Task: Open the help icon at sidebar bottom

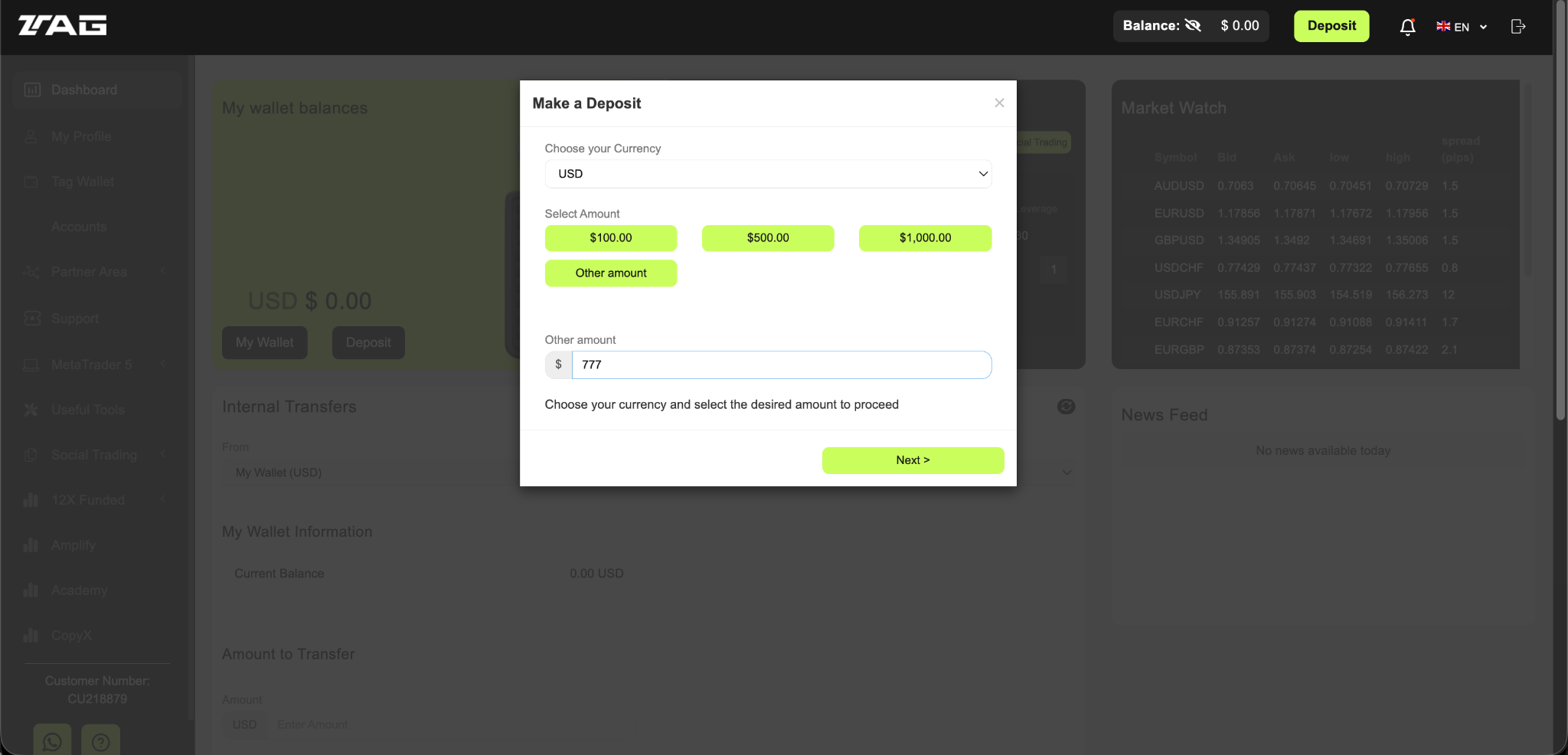Action: pos(100,740)
